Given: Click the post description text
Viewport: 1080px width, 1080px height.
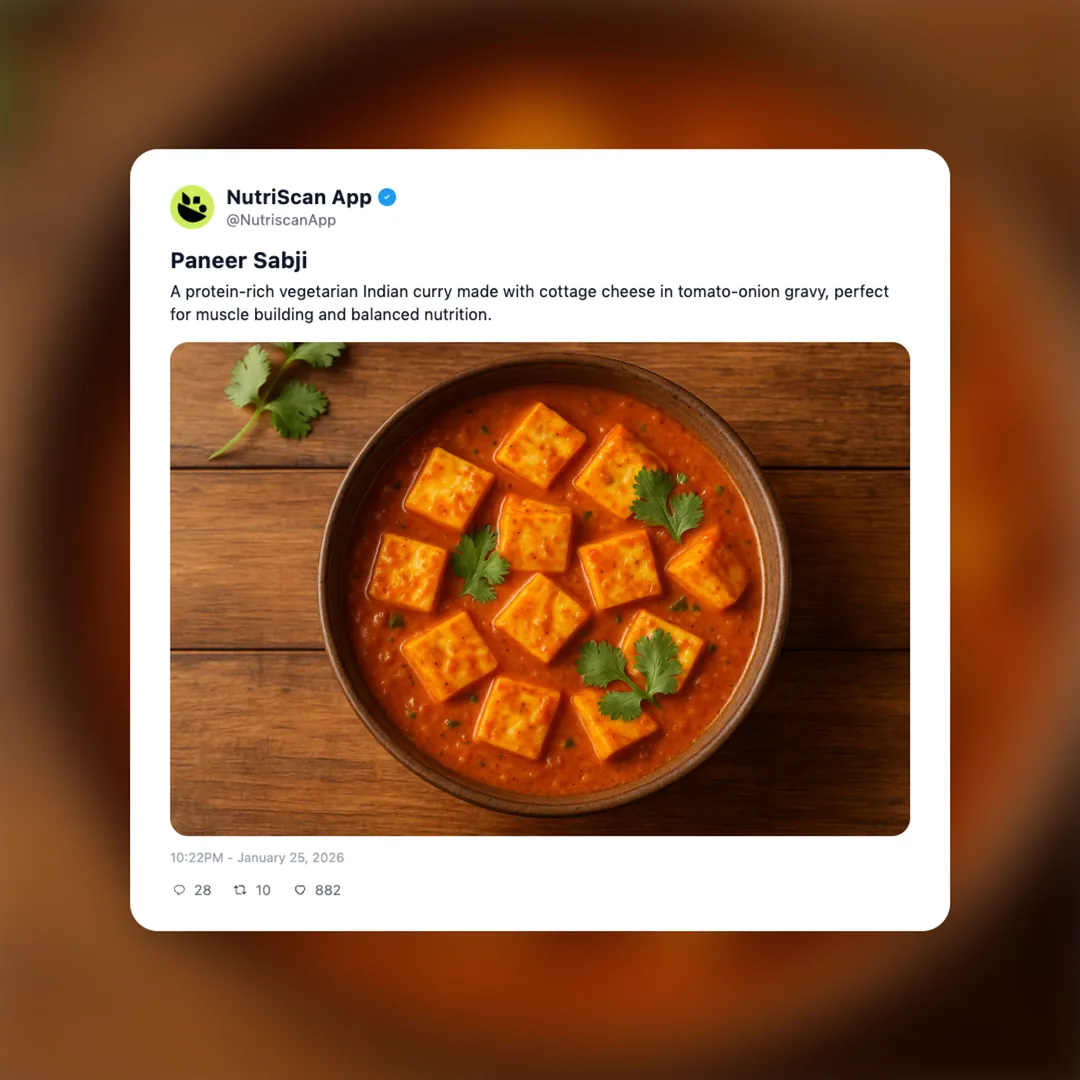Looking at the screenshot, I should click(529, 302).
